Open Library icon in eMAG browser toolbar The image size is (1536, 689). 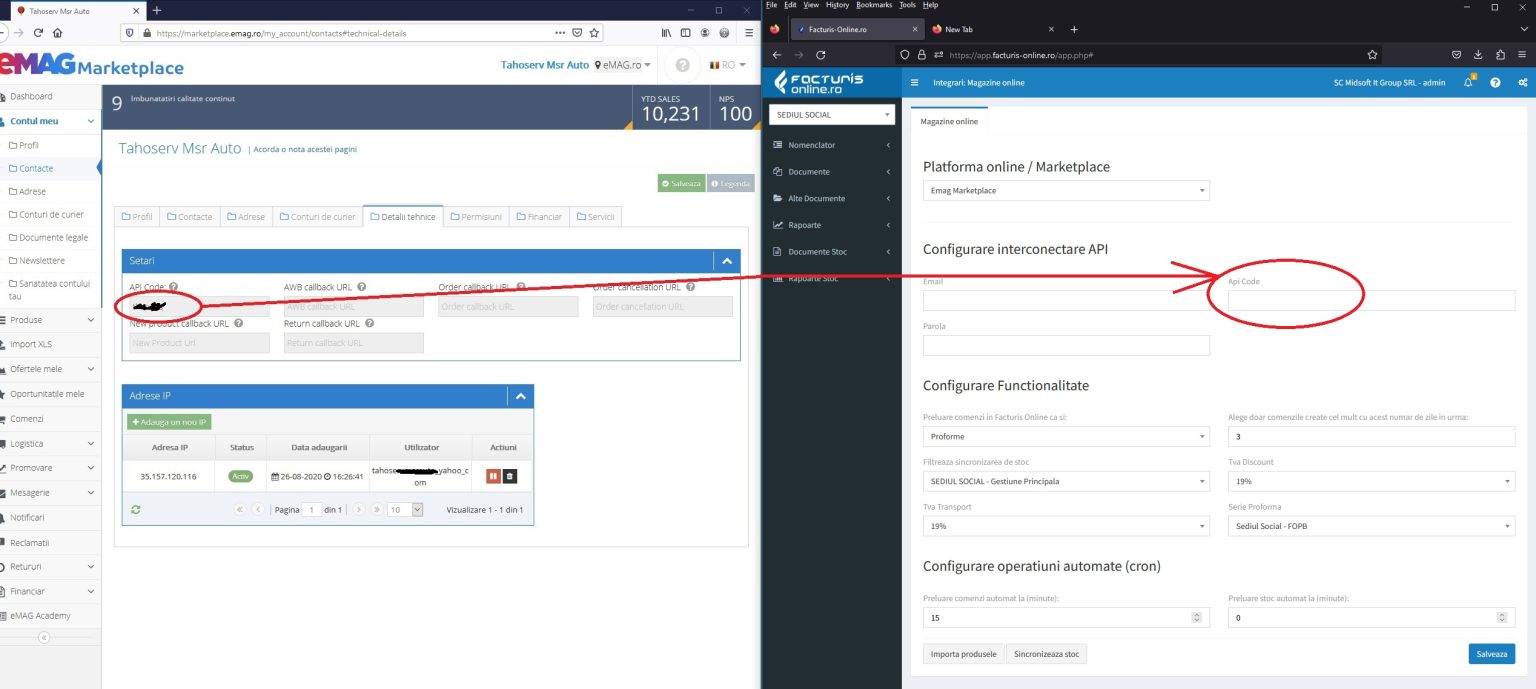[667, 33]
